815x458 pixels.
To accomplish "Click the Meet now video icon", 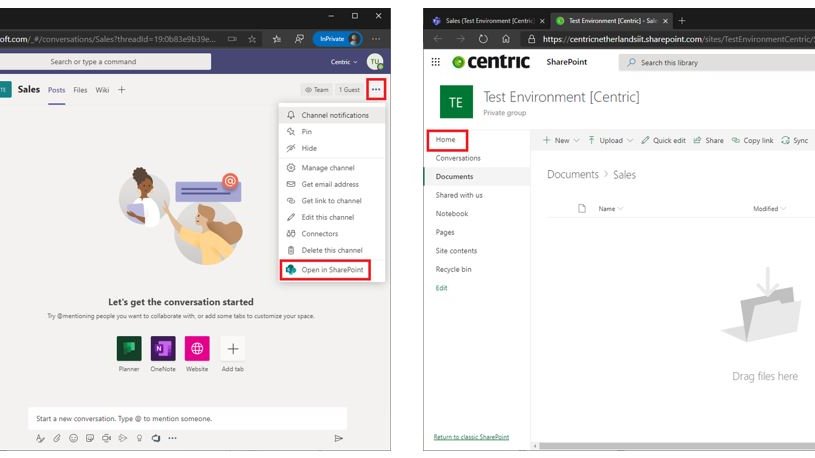I will (107, 438).
